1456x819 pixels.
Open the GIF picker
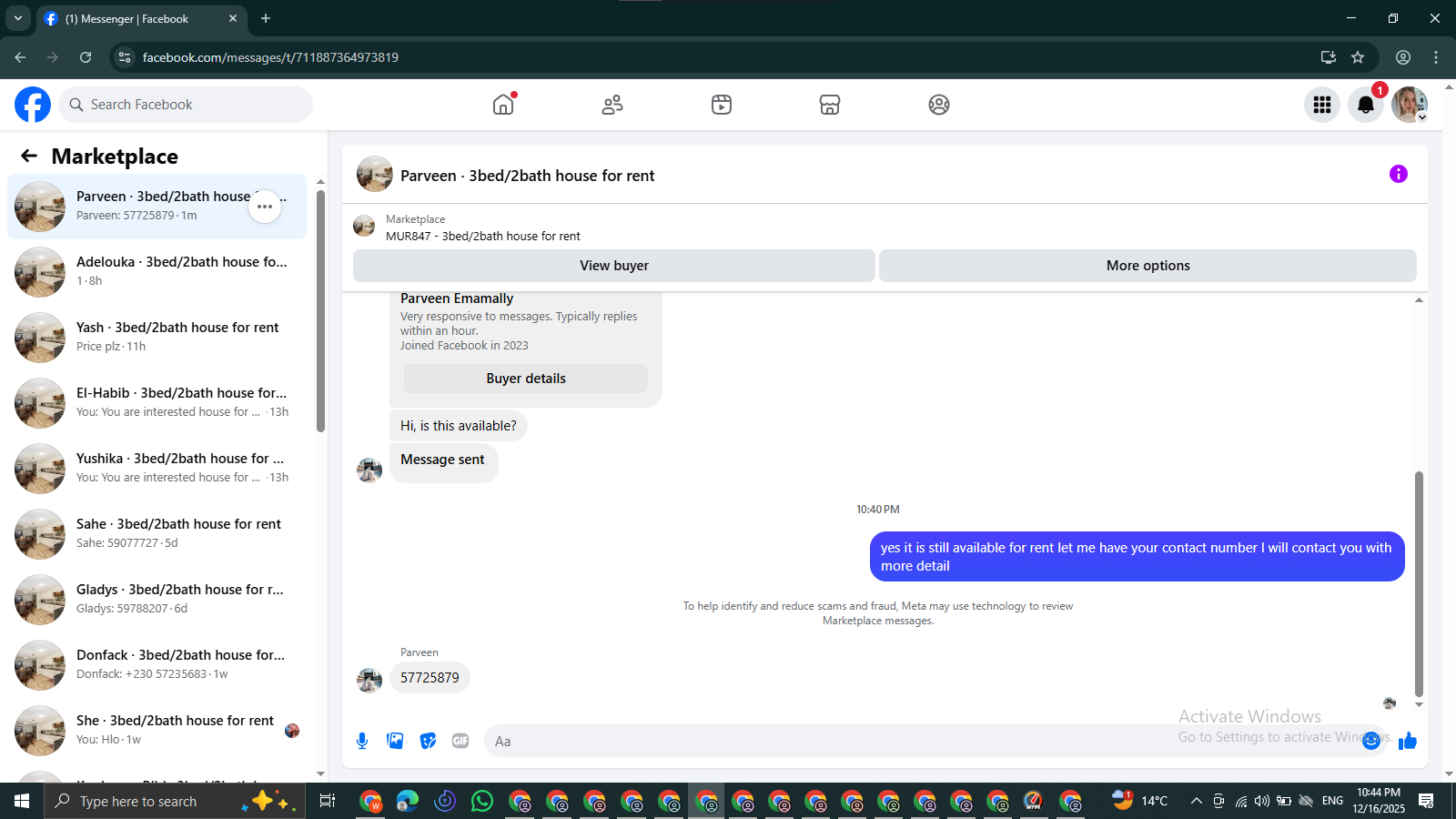click(x=460, y=741)
